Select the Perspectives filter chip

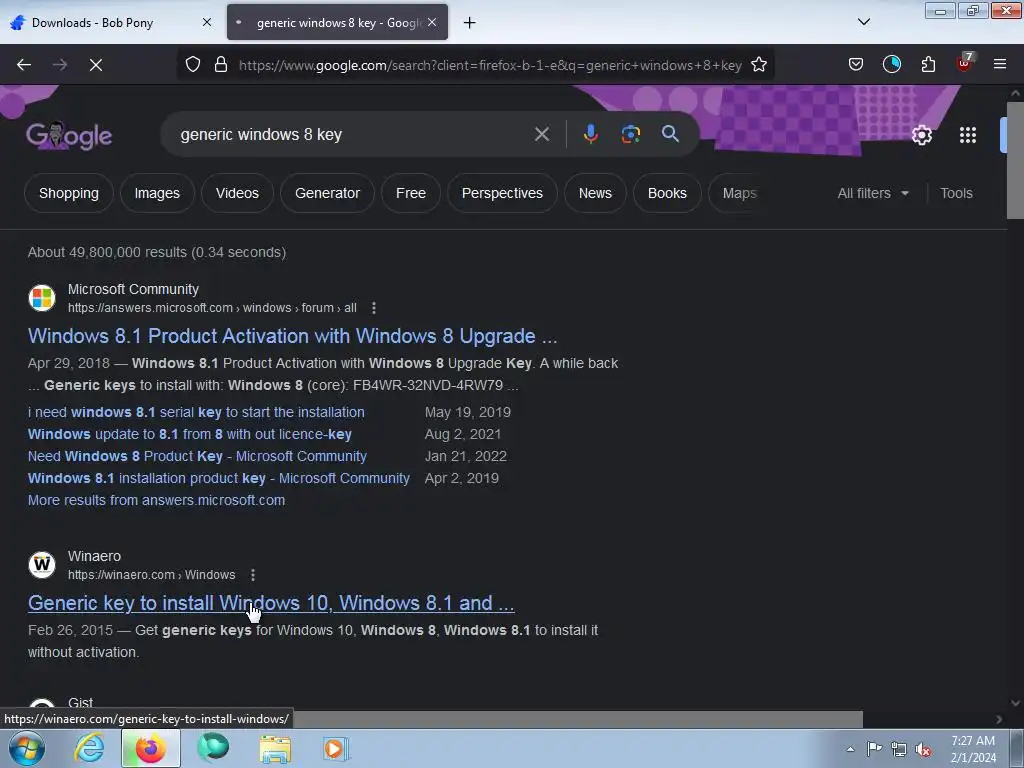502,193
